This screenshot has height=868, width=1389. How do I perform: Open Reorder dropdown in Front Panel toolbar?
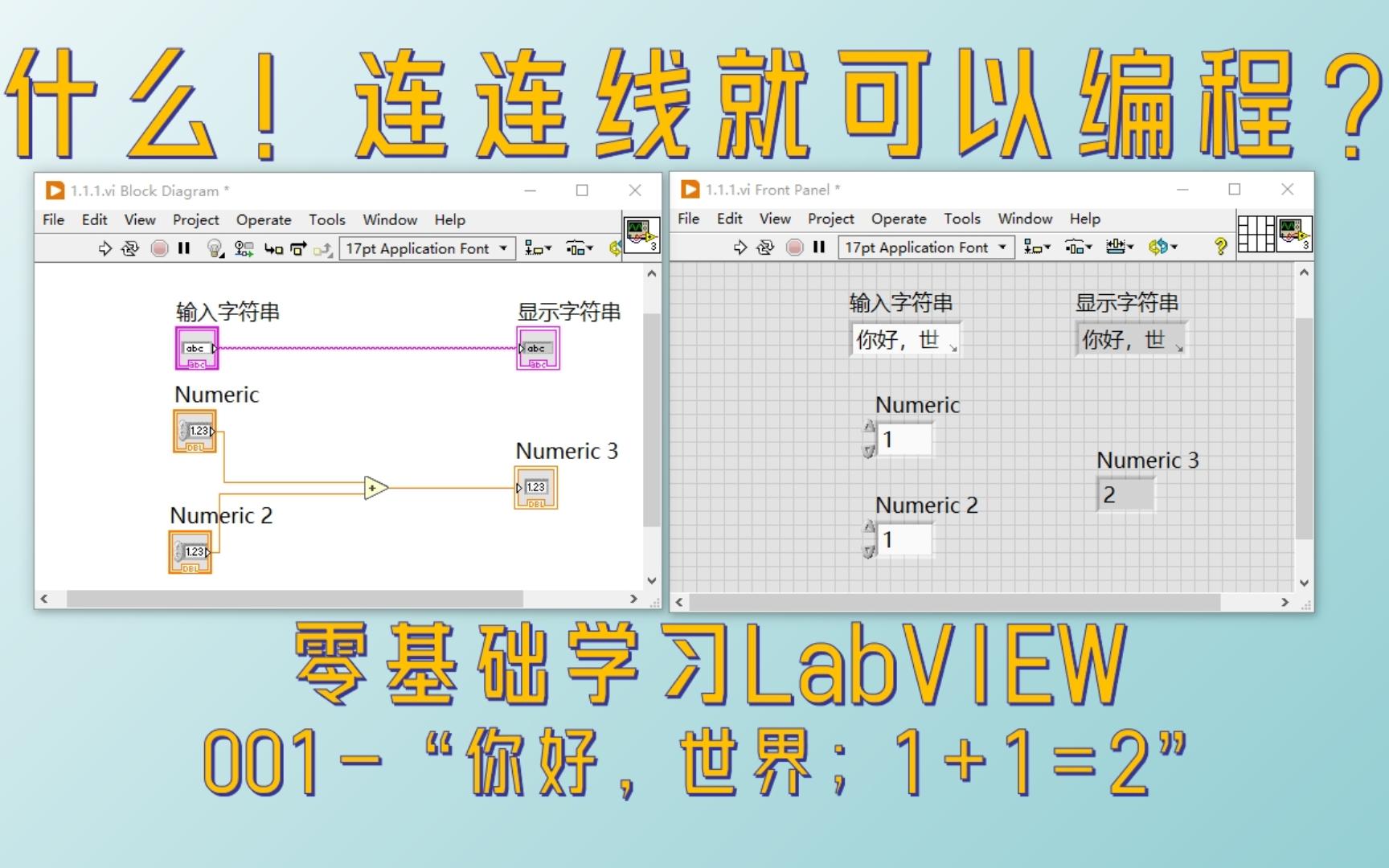tap(1162, 248)
